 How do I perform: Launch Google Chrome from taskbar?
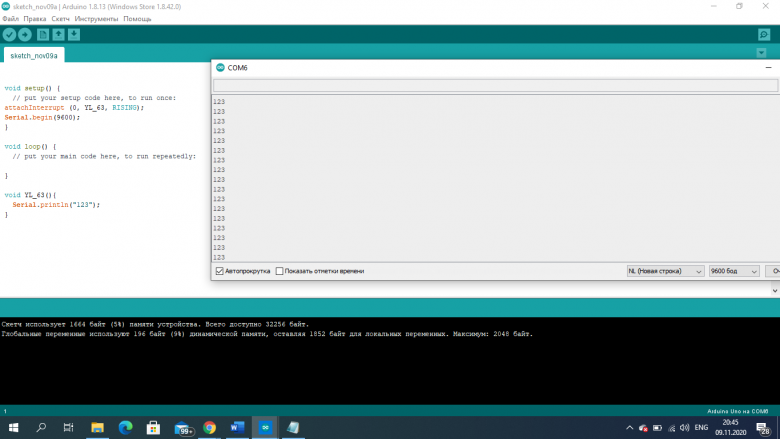(x=209, y=428)
